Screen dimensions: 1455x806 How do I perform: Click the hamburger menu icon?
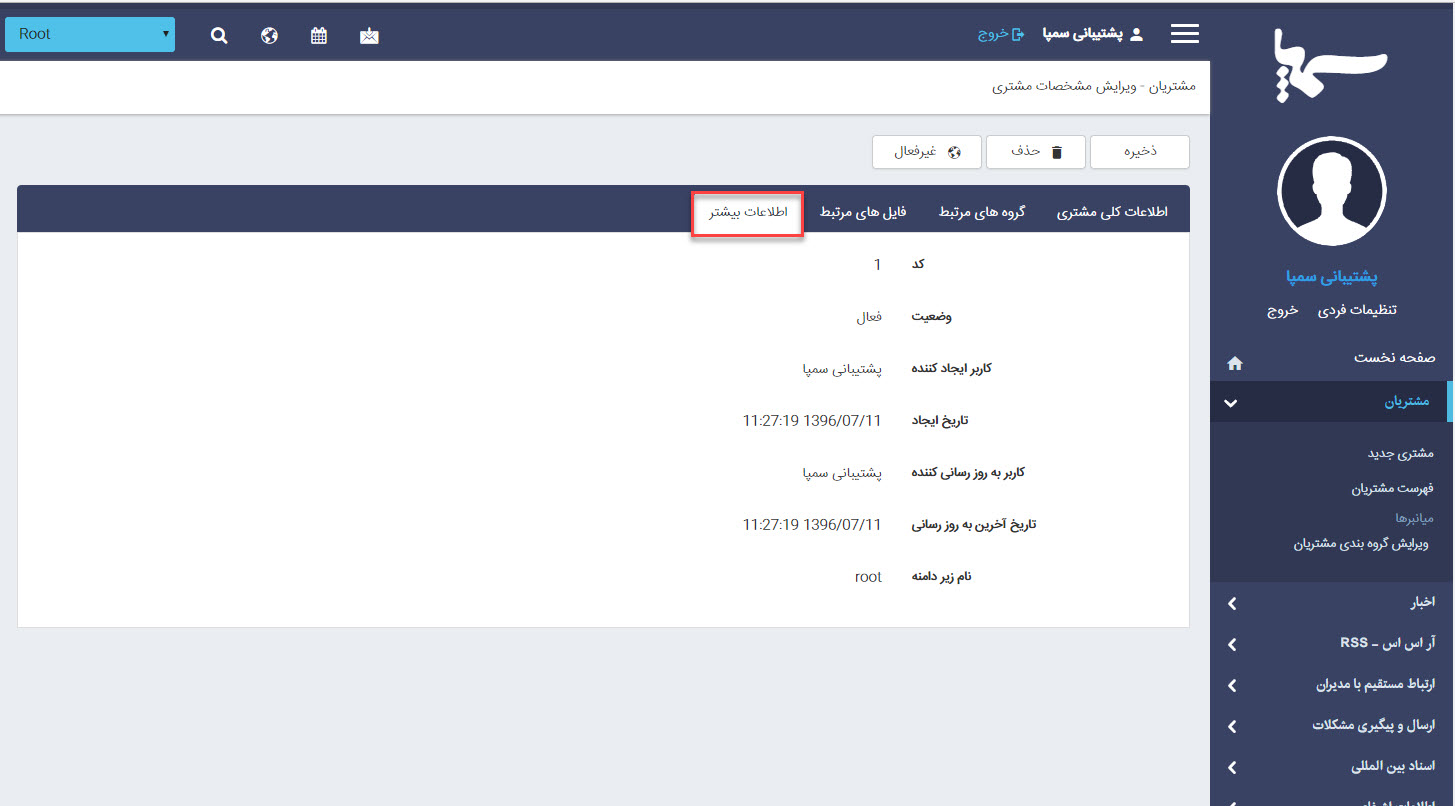[1184, 32]
